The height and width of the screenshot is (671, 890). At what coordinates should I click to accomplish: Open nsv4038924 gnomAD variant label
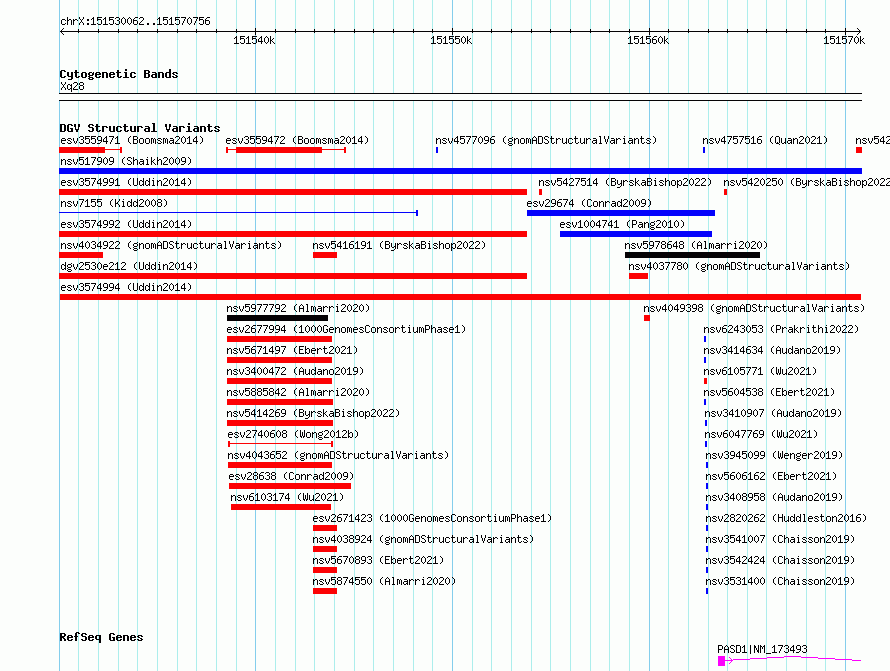[x=423, y=539]
